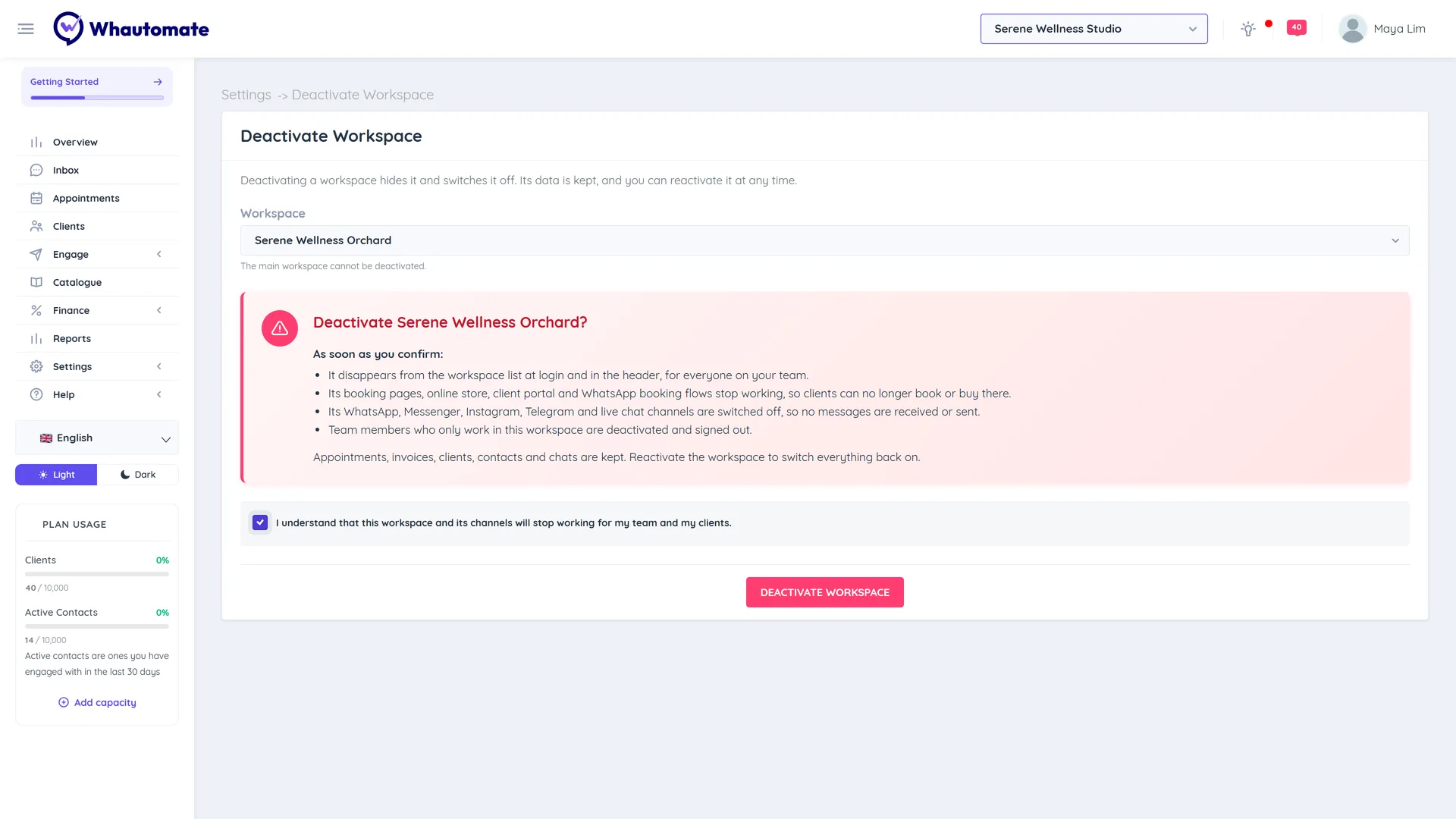Toggle the hamburger sidebar menu icon
This screenshot has height=819, width=1456.
coord(26,29)
